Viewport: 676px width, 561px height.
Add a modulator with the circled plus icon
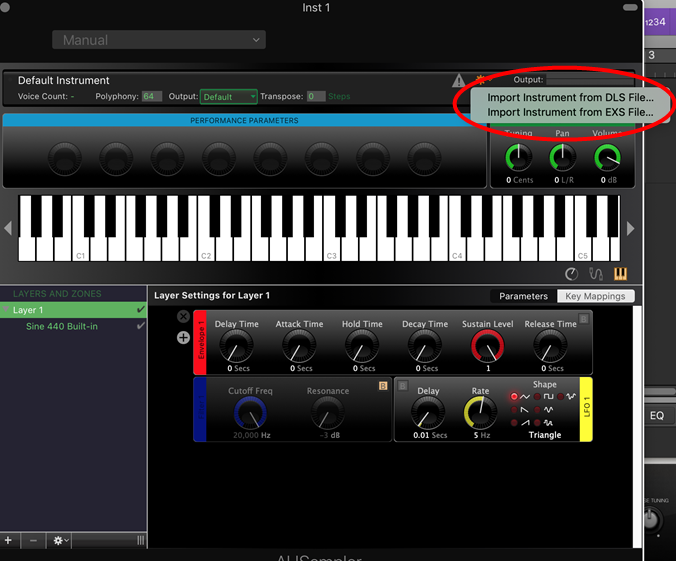[x=183, y=338]
